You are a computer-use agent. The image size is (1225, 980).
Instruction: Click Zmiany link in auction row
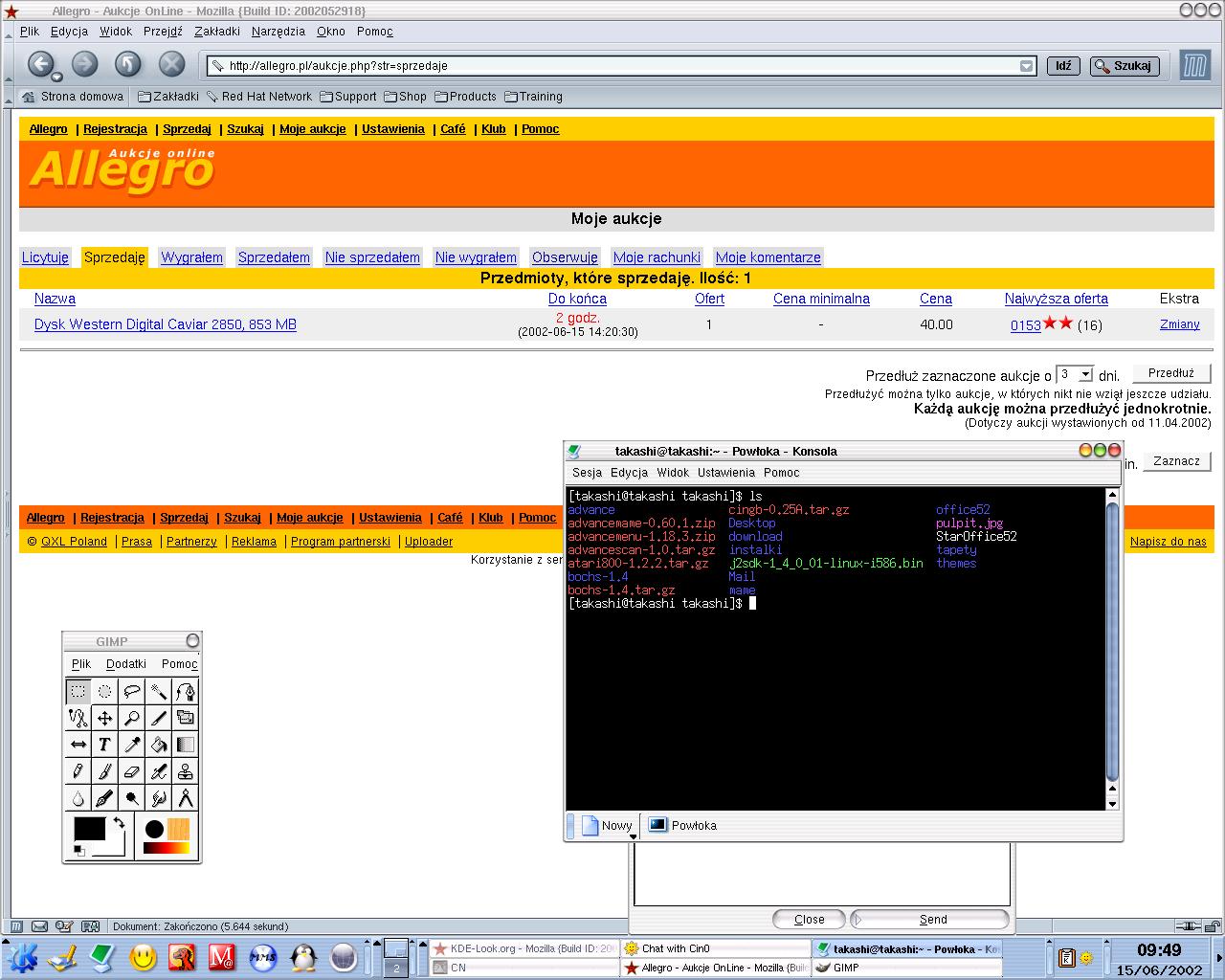(x=1180, y=324)
